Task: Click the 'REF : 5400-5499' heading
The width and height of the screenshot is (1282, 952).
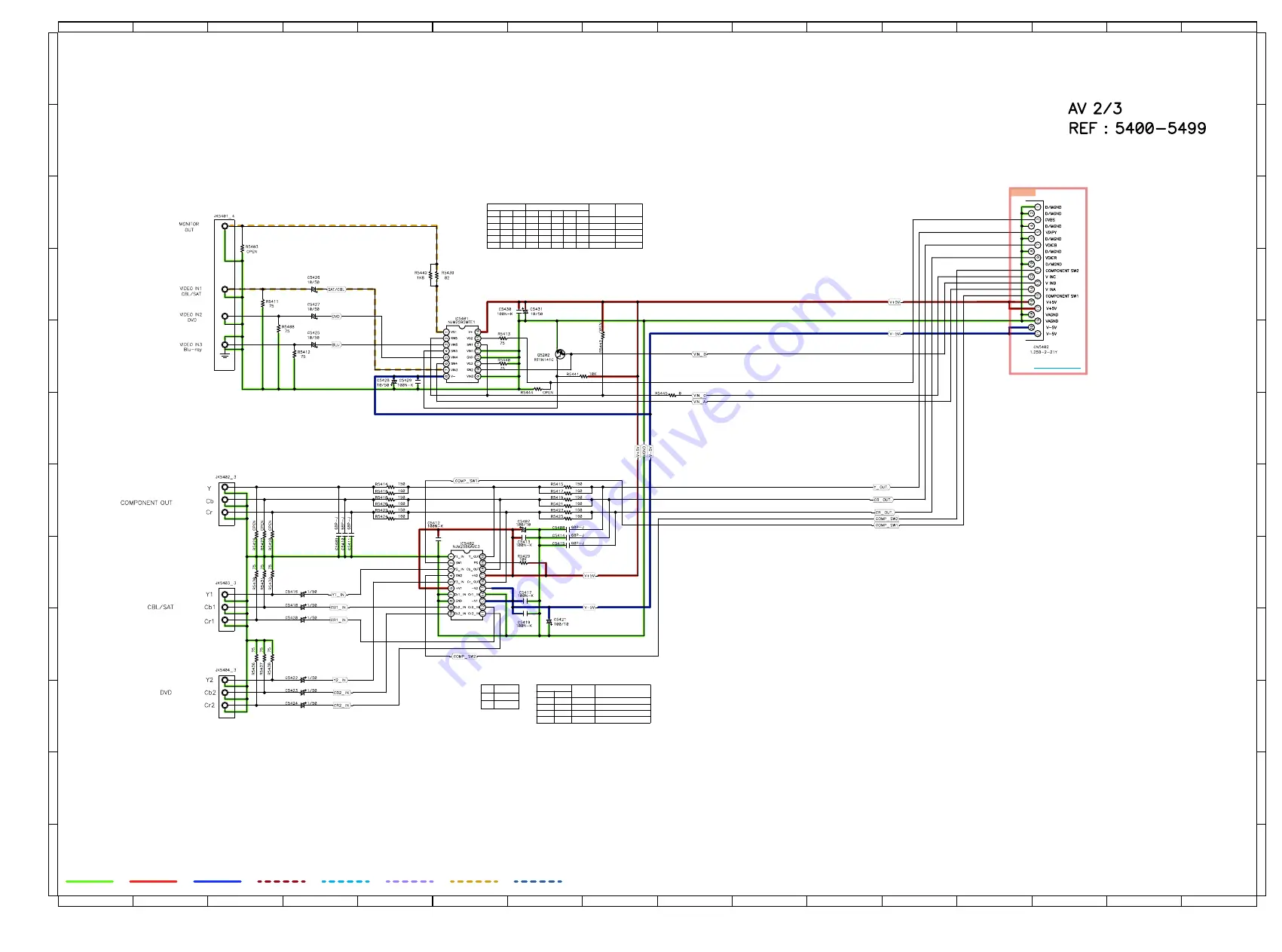Action: pyautogui.click(x=1137, y=128)
